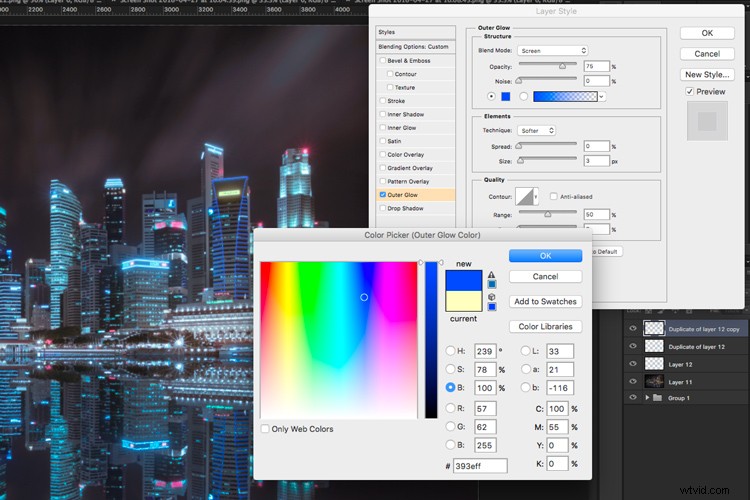Enable the Bevel & Emboss checkbox
This screenshot has height=500, width=750.
(383, 61)
